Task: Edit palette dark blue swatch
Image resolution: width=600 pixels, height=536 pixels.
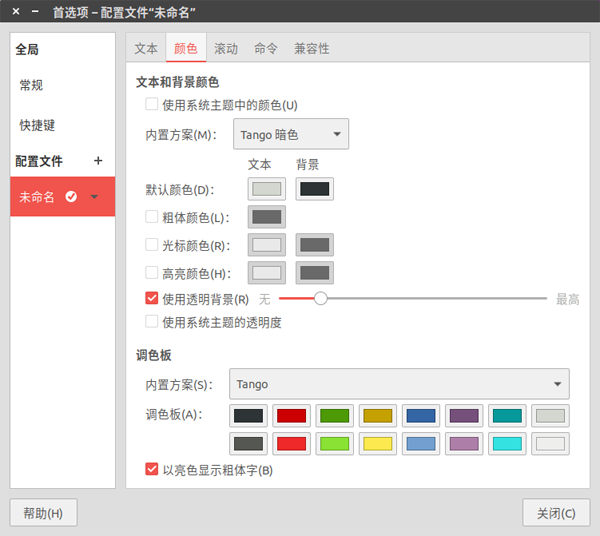Action: (x=421, y=416)
